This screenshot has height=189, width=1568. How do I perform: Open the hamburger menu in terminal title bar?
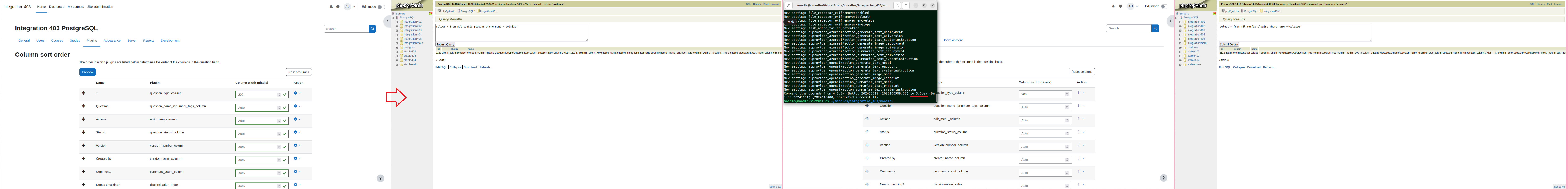click(x=906, y=5)
